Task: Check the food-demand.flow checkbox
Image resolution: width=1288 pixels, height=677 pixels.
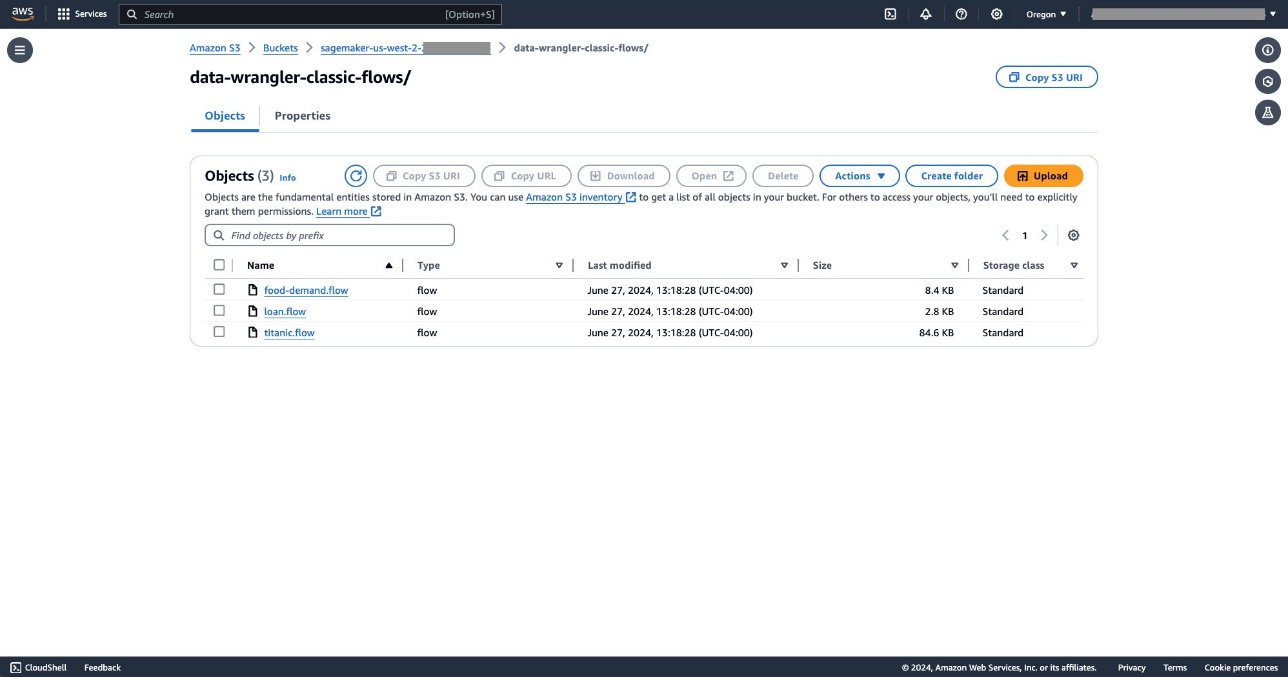Action: click(219, 289)
